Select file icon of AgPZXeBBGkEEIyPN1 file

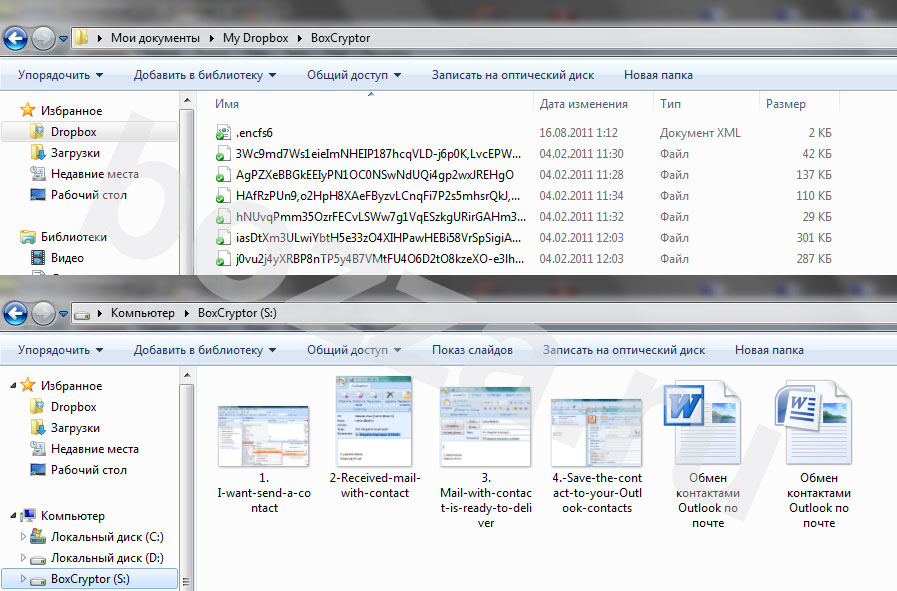point(223,175)
